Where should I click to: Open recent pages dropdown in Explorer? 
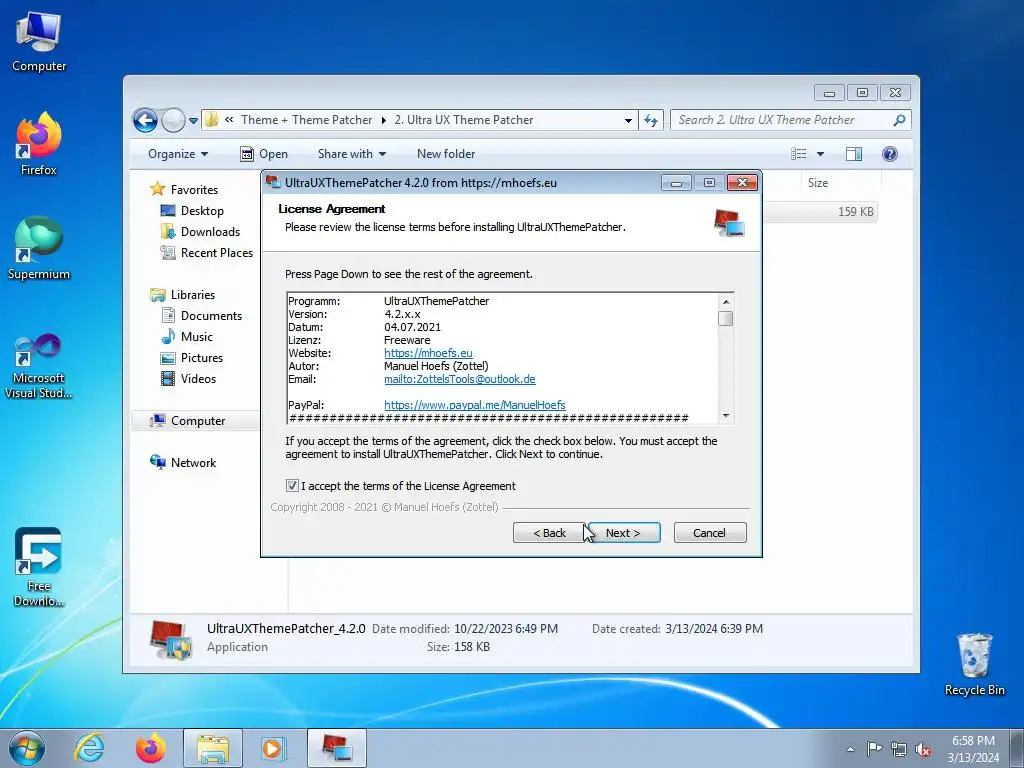pos(193,121)
